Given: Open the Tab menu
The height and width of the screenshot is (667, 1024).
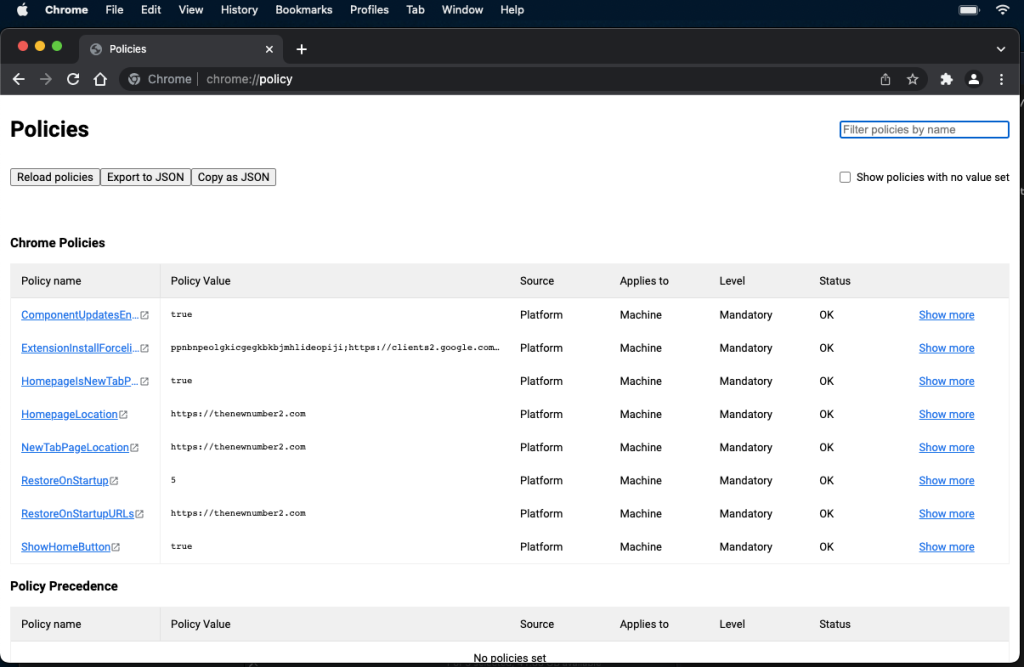Looking at the screenshot, I should (x=415, y=10).
